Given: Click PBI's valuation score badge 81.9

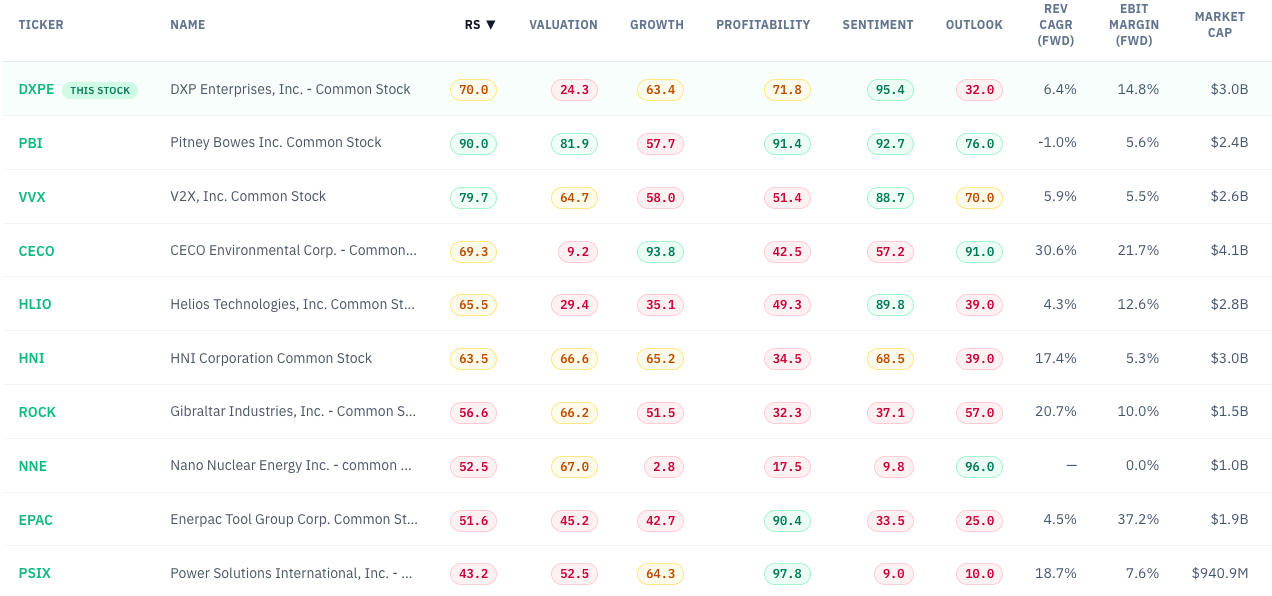Looking at the screenshot, I should [x=574, y=144].
